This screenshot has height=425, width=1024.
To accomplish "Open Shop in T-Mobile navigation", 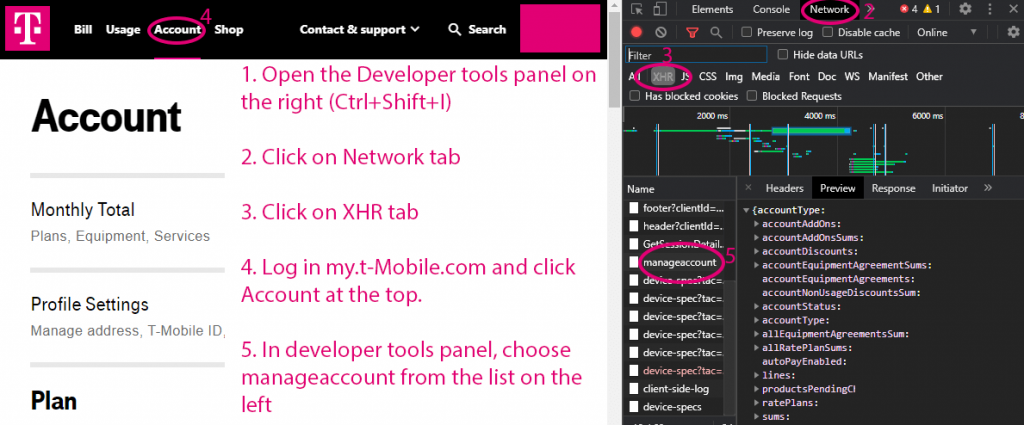I will (x=229, y=29).
